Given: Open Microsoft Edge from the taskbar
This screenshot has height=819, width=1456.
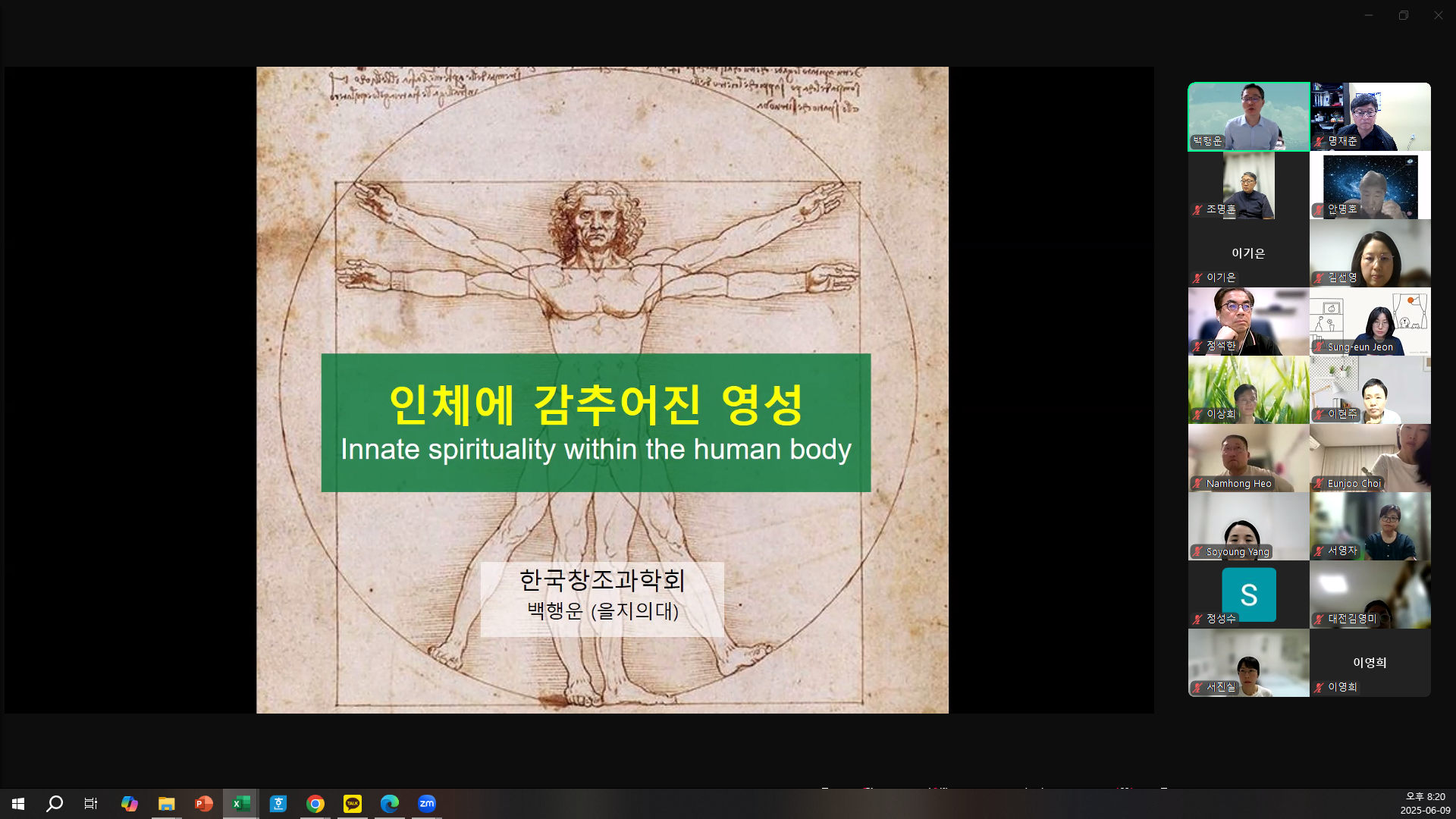Looking at the screenshot, I should coord(390,804).
